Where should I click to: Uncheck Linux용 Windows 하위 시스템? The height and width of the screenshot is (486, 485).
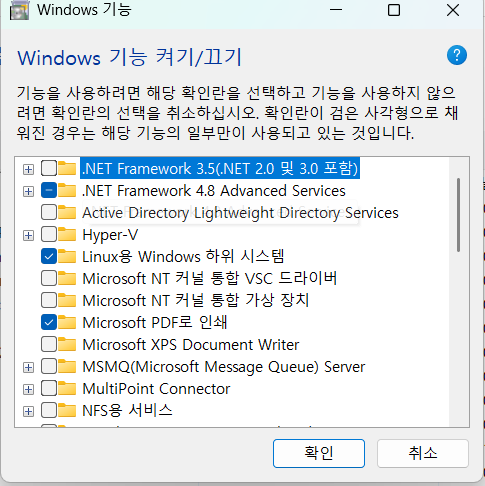pos(49,257)
